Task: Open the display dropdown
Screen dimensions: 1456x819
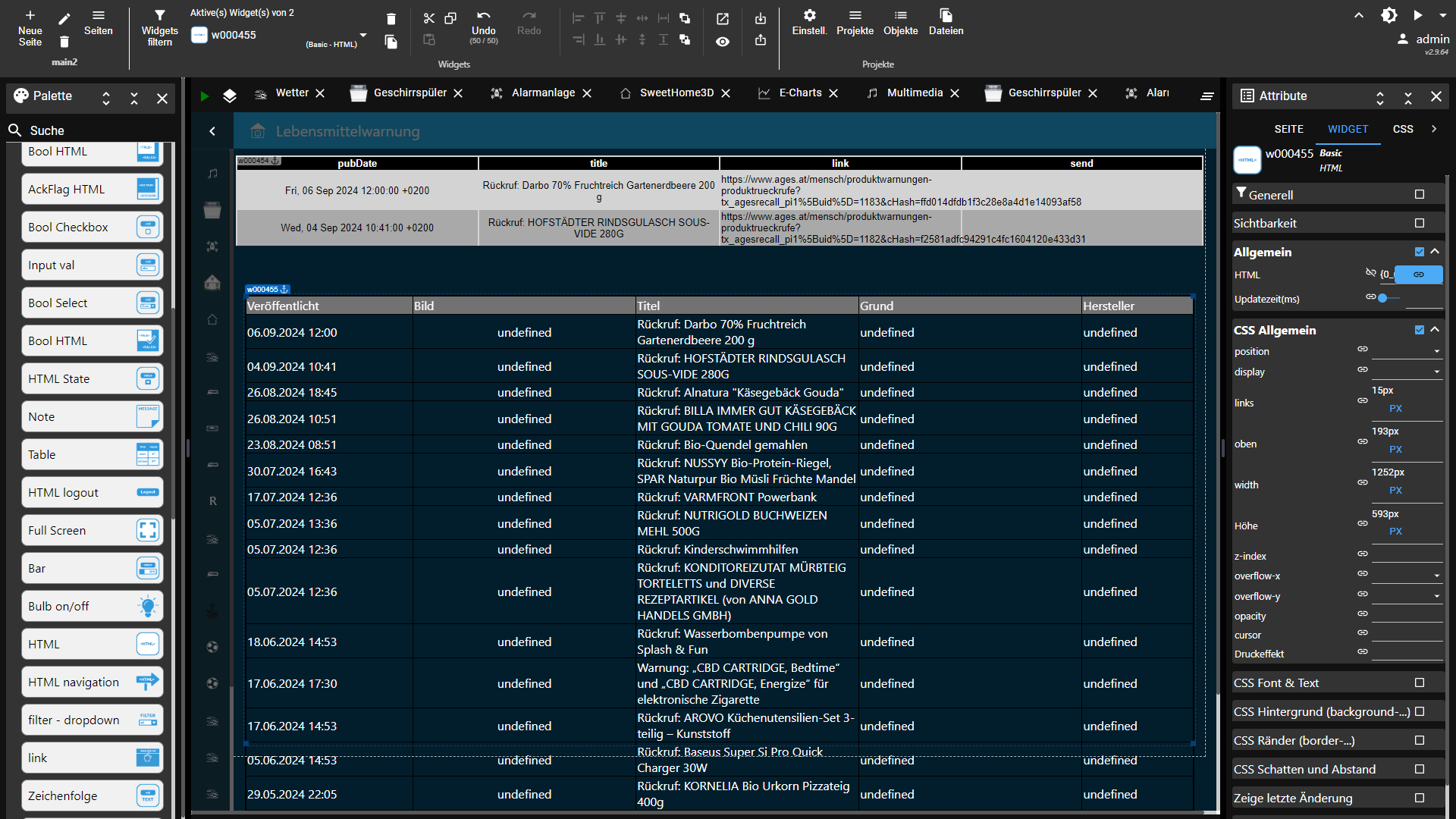Action: (1407, 372)
